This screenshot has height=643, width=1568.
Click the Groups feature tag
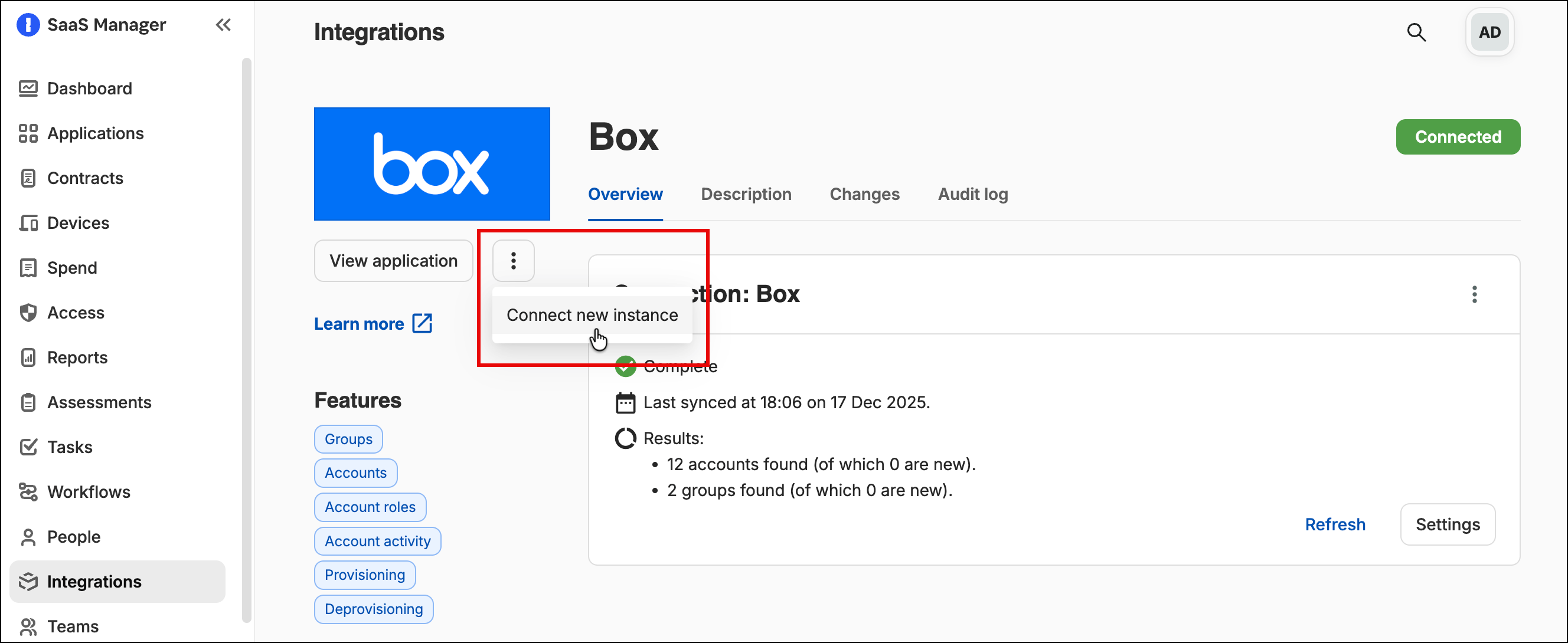(x=348, y=439)
